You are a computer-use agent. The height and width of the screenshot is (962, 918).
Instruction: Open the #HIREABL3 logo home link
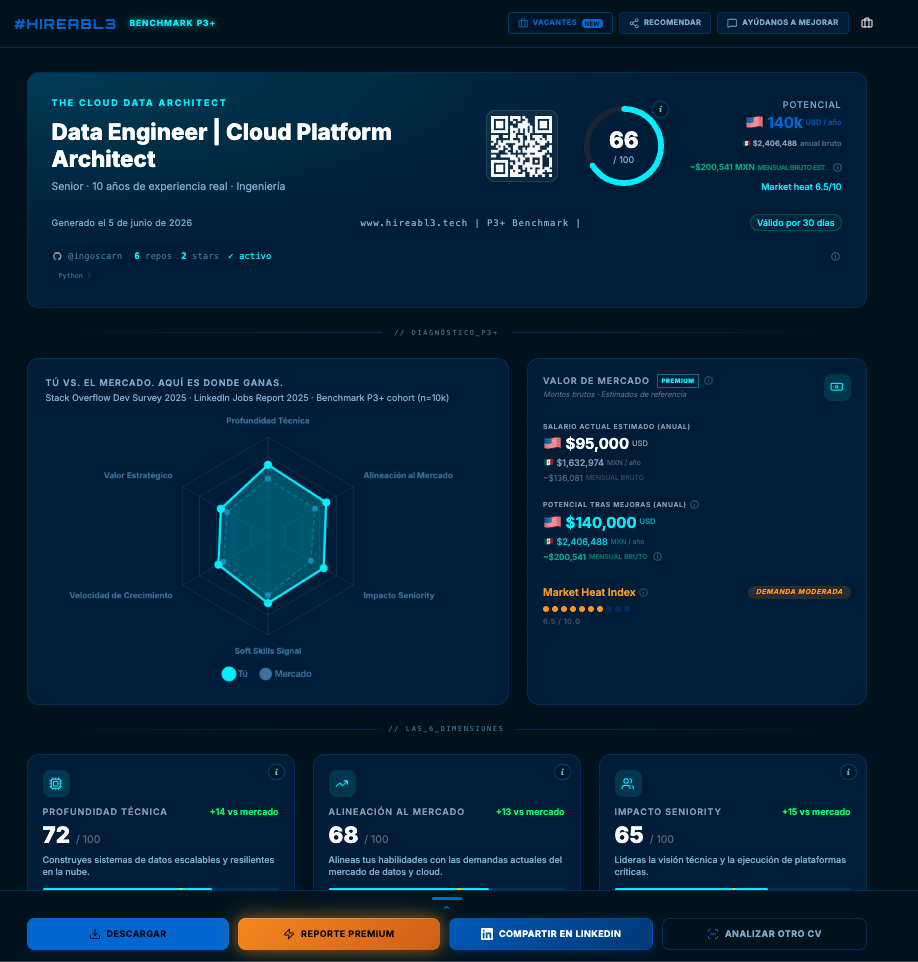pos(65,23)
